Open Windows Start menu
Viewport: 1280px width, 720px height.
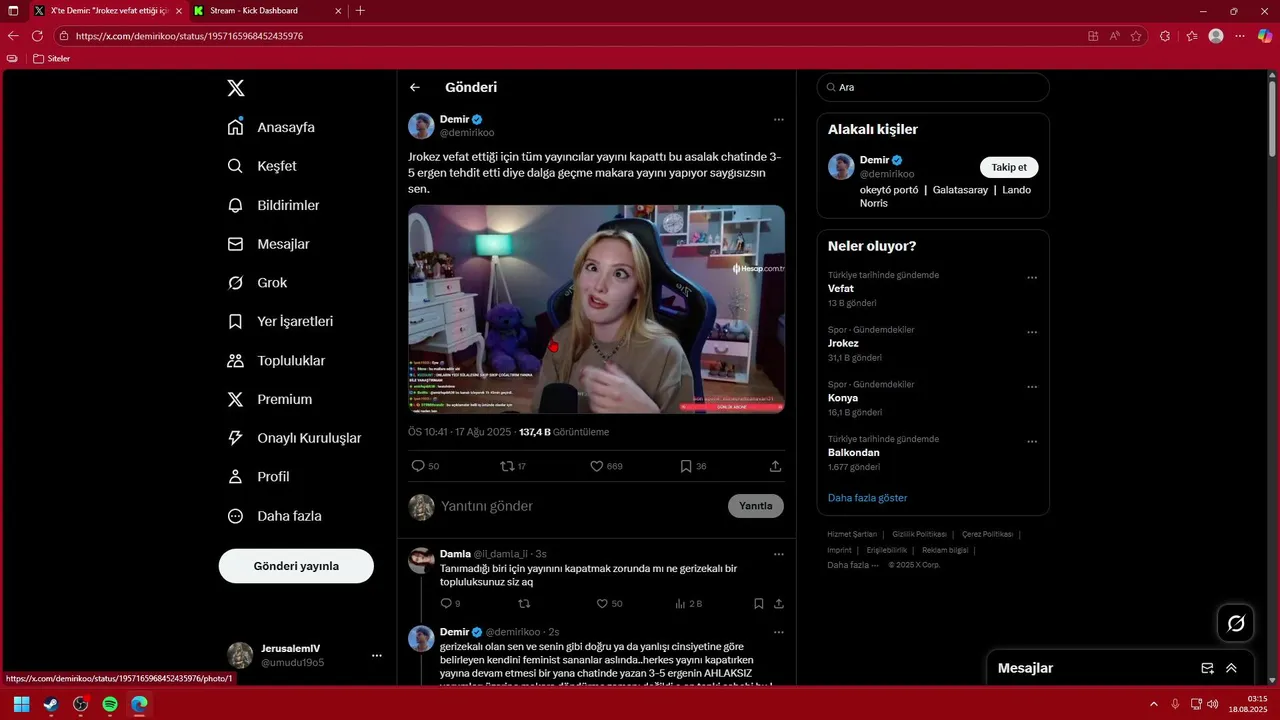click(21, 704)
